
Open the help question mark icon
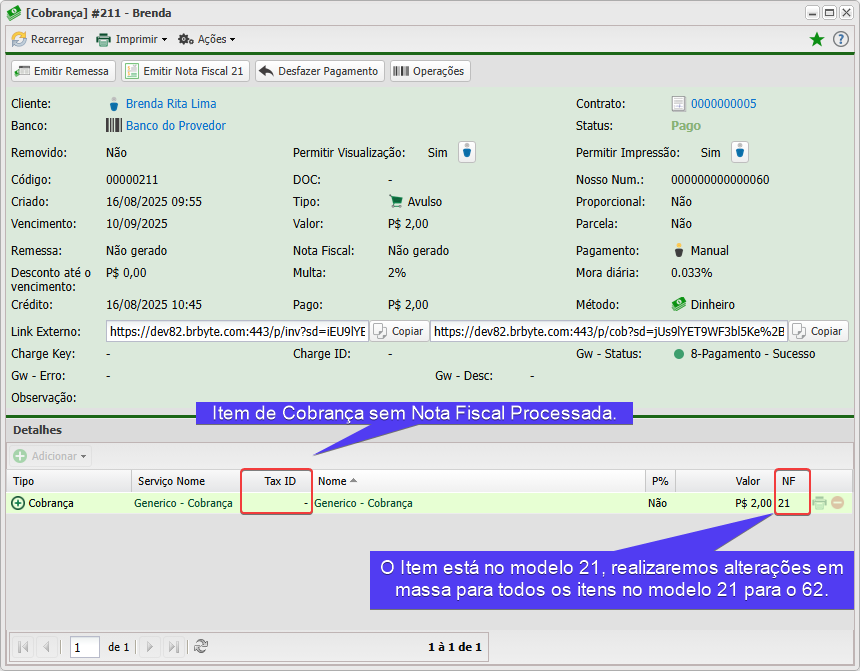[841, 39]
